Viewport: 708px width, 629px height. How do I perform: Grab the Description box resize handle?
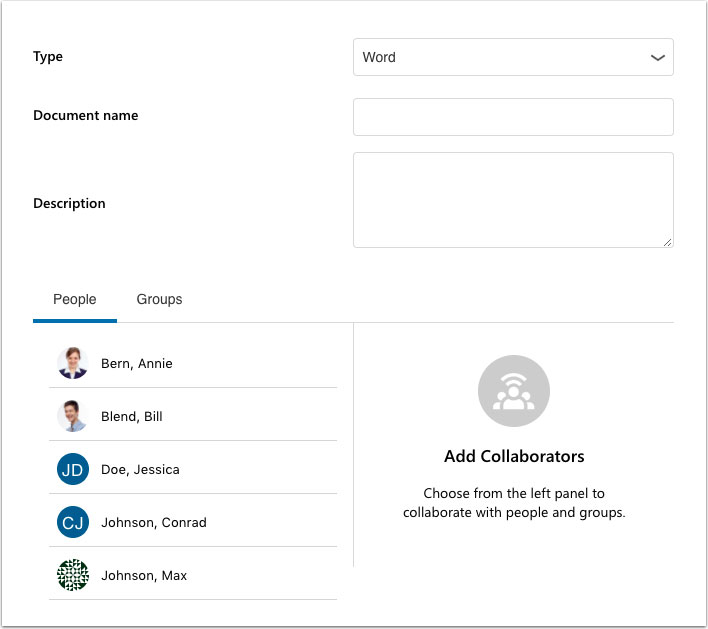[667, 241]
